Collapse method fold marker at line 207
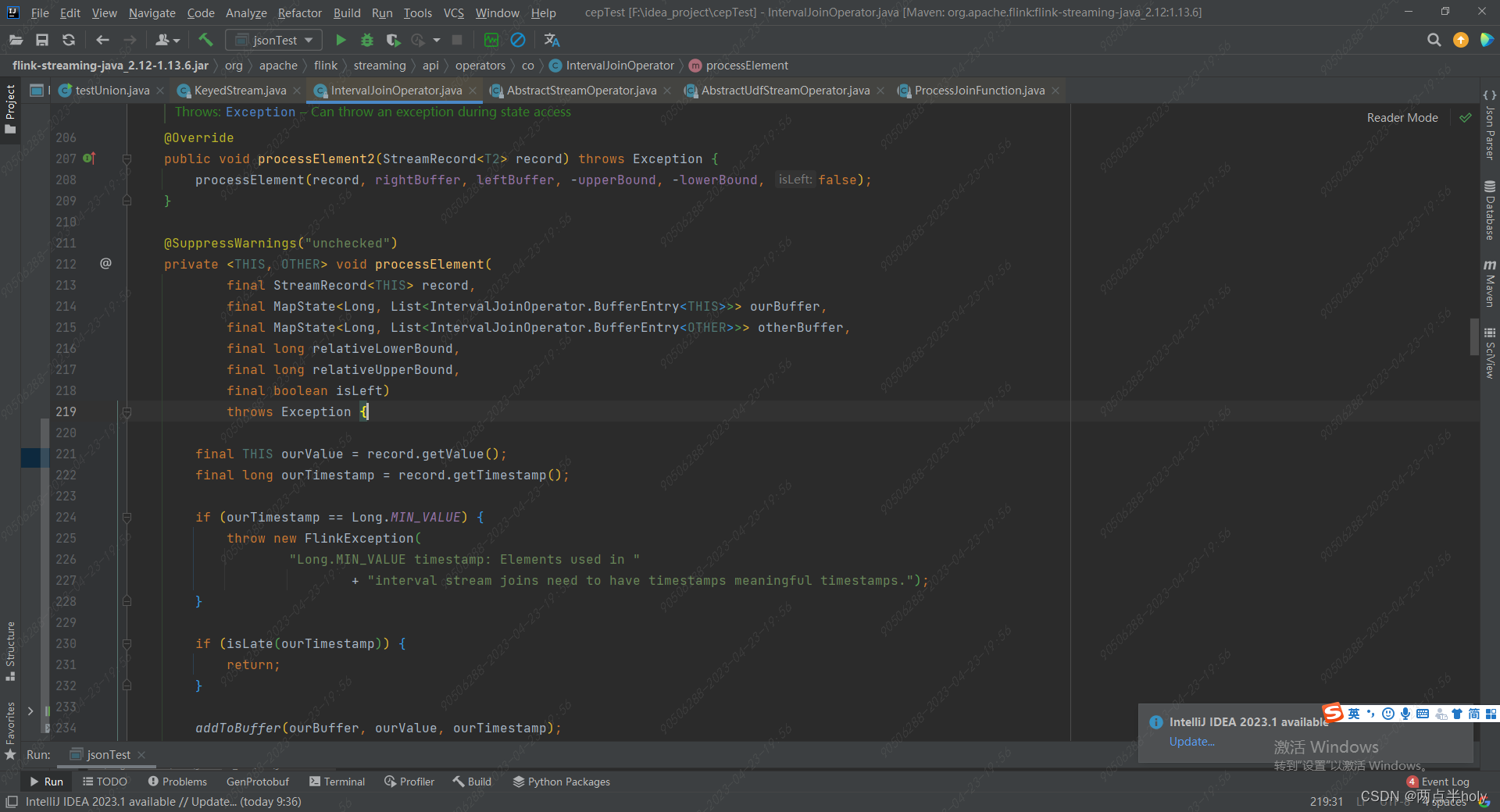 point(127,158)
